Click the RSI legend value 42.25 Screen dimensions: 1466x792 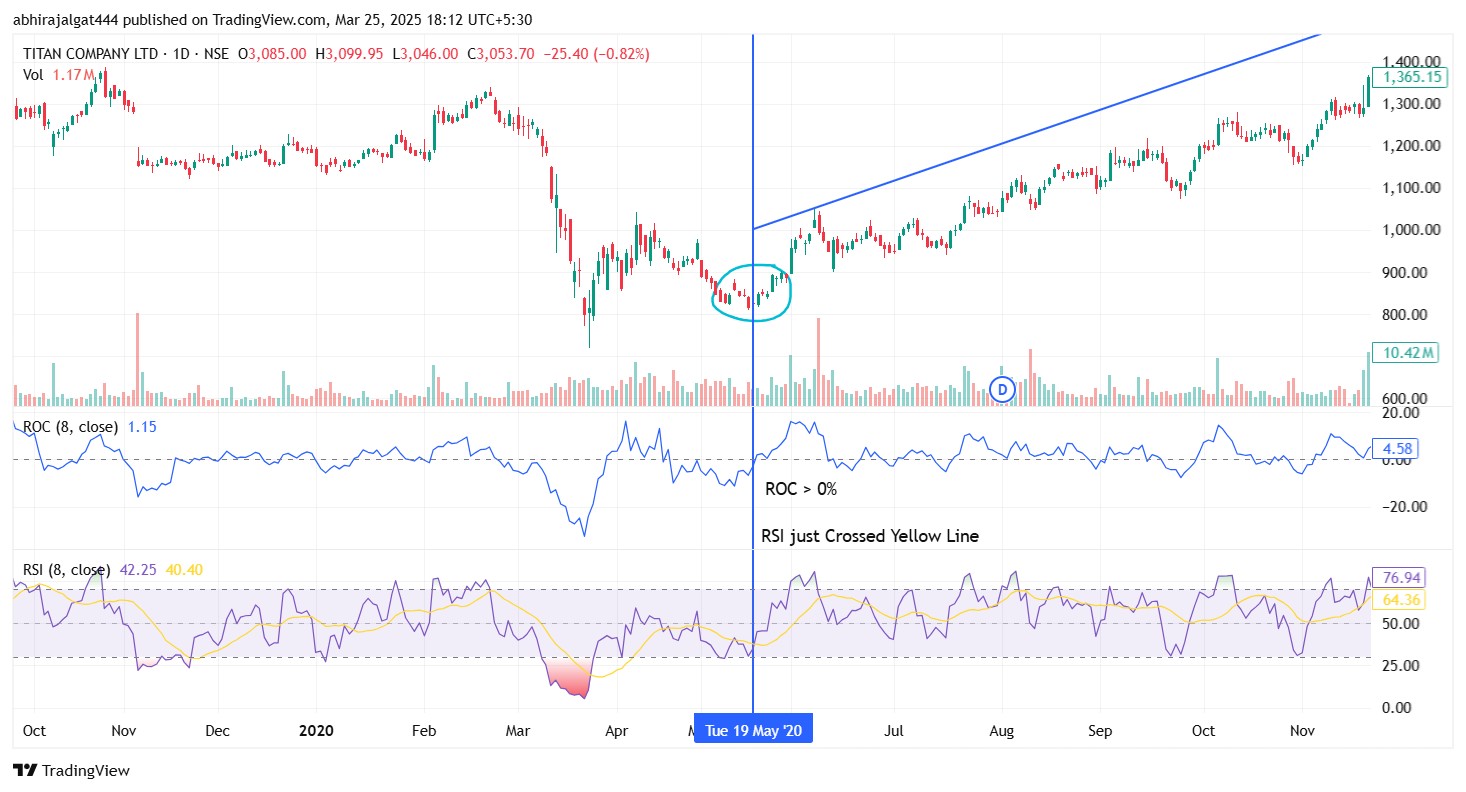coord(137,570)
